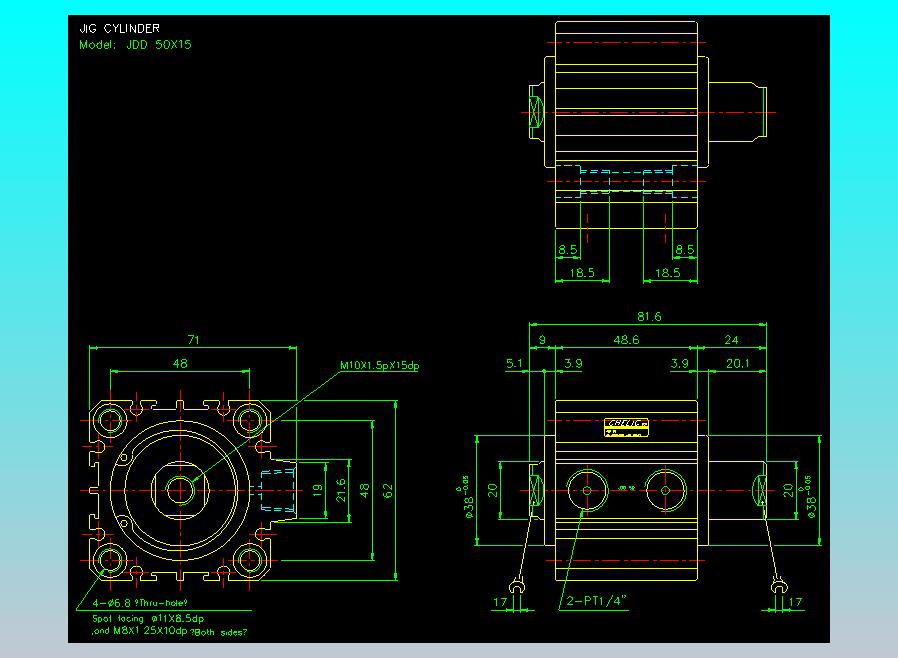Select the horizontal 48 dimension above end view

pos(180,363)
